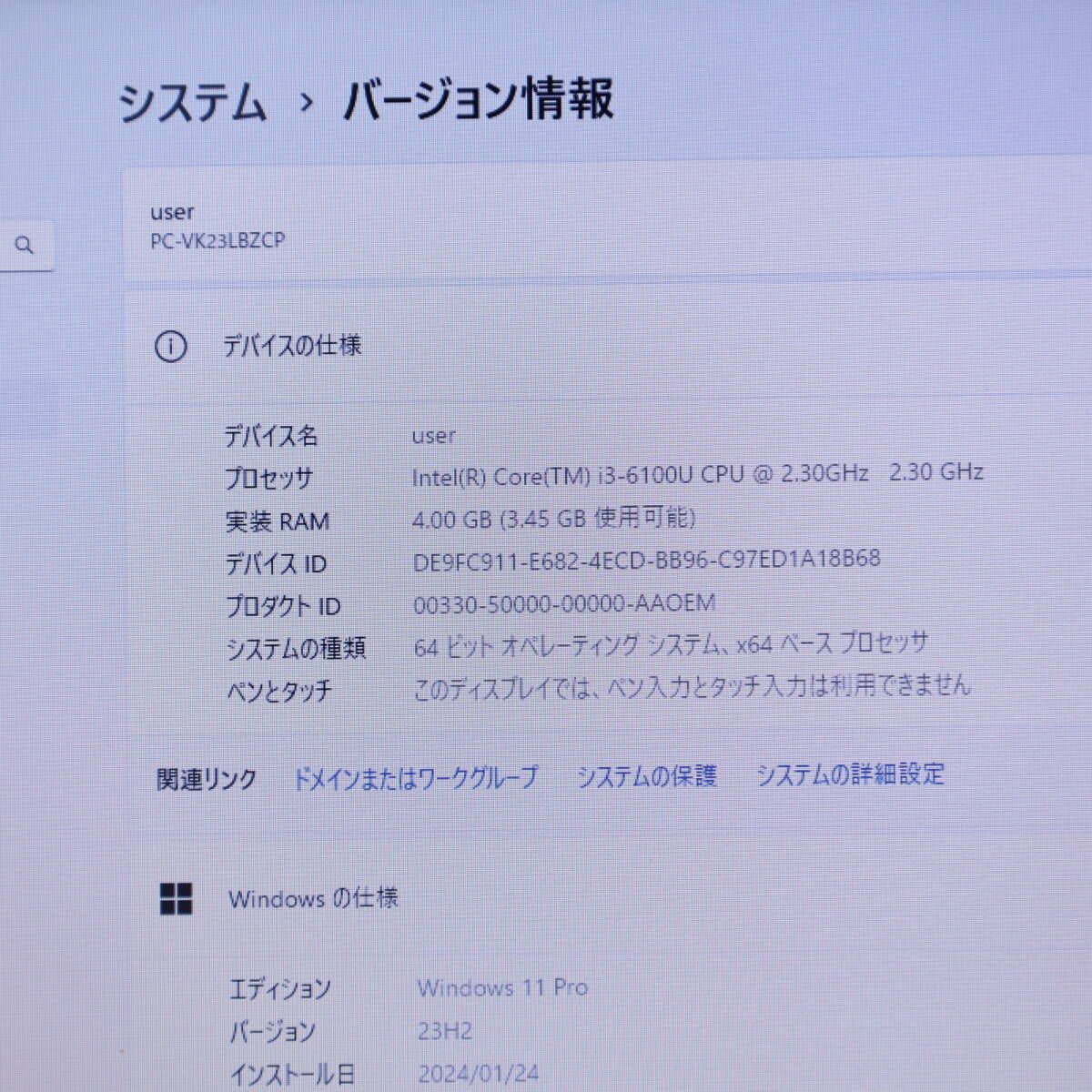Open システムの保護 link

click(647, 776)
